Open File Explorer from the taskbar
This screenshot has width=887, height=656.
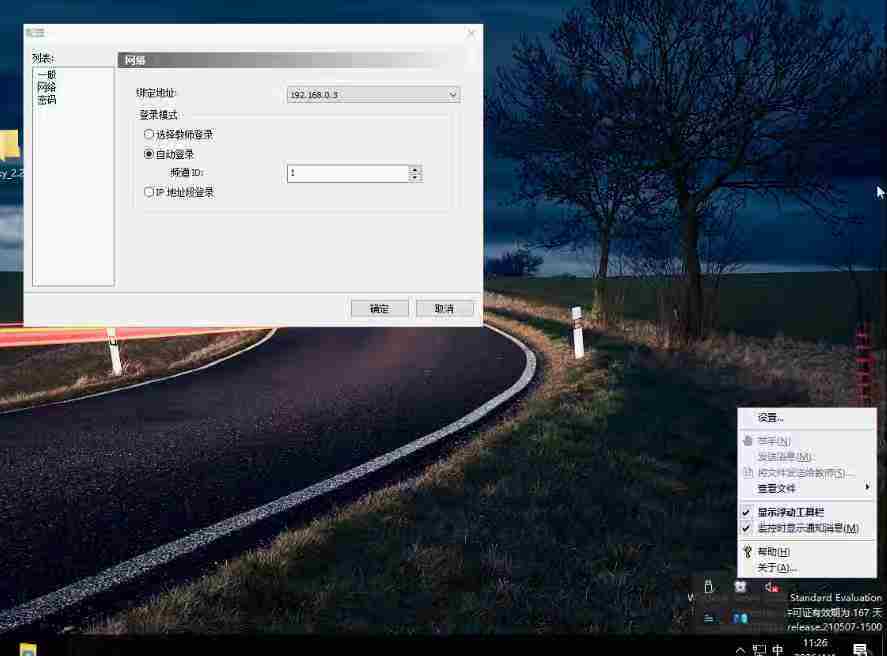coord(28,649)
